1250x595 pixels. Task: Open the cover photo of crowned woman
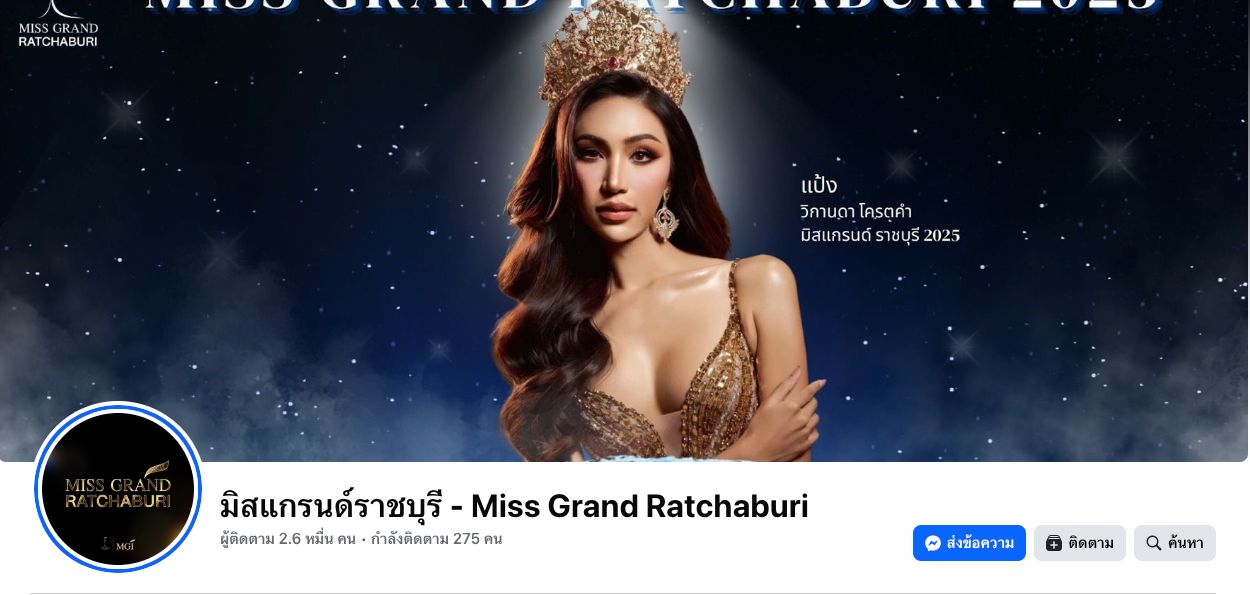625,231
